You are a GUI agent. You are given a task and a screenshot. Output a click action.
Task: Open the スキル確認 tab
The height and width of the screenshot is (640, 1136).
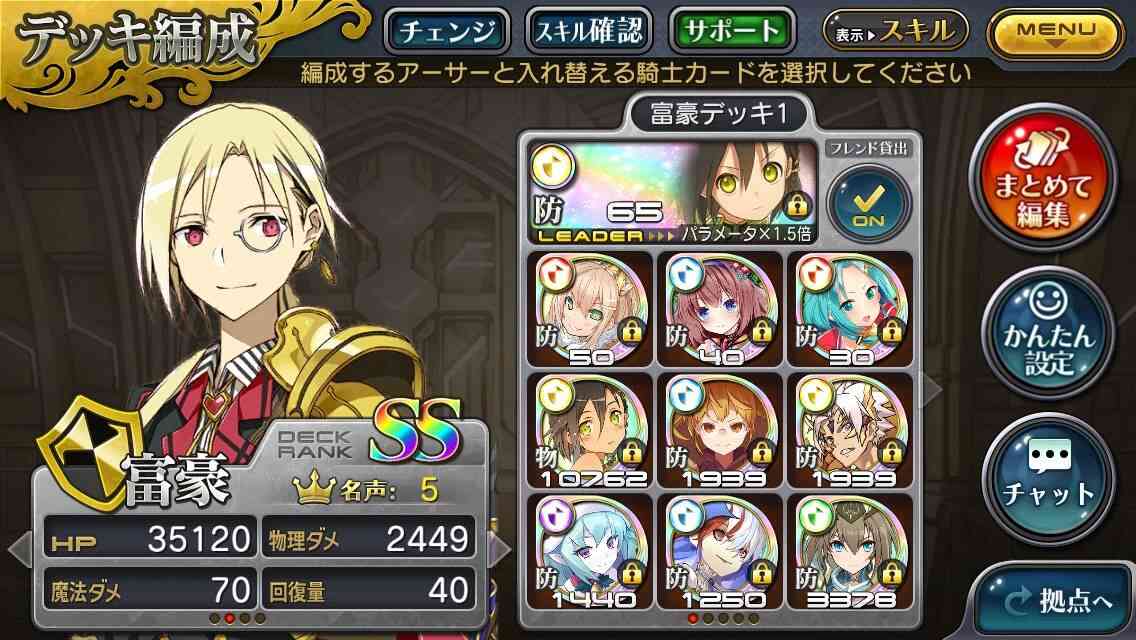coord(589,31)
